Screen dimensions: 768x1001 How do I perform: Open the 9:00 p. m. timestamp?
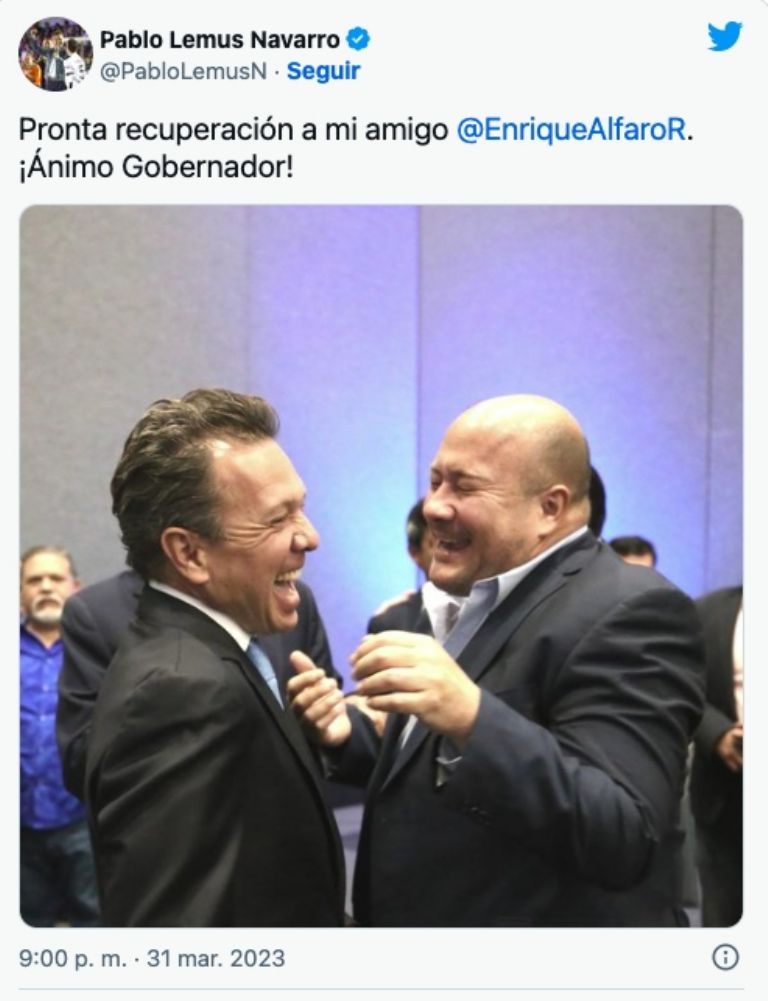(73, 958)
